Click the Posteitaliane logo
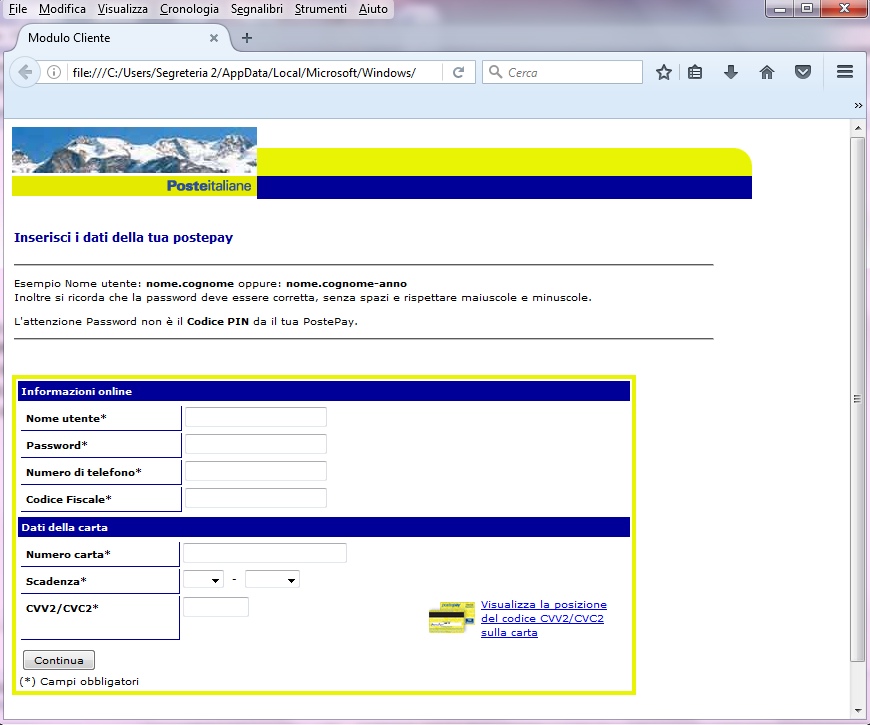The width and height of the screenshot is (870, 725). click(209, 186)
